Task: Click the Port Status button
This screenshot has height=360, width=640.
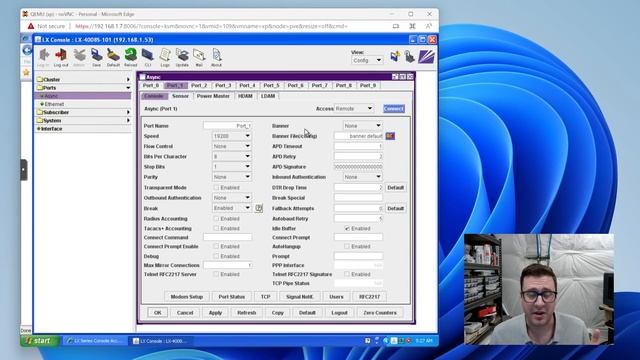Action: coord(231,297)
